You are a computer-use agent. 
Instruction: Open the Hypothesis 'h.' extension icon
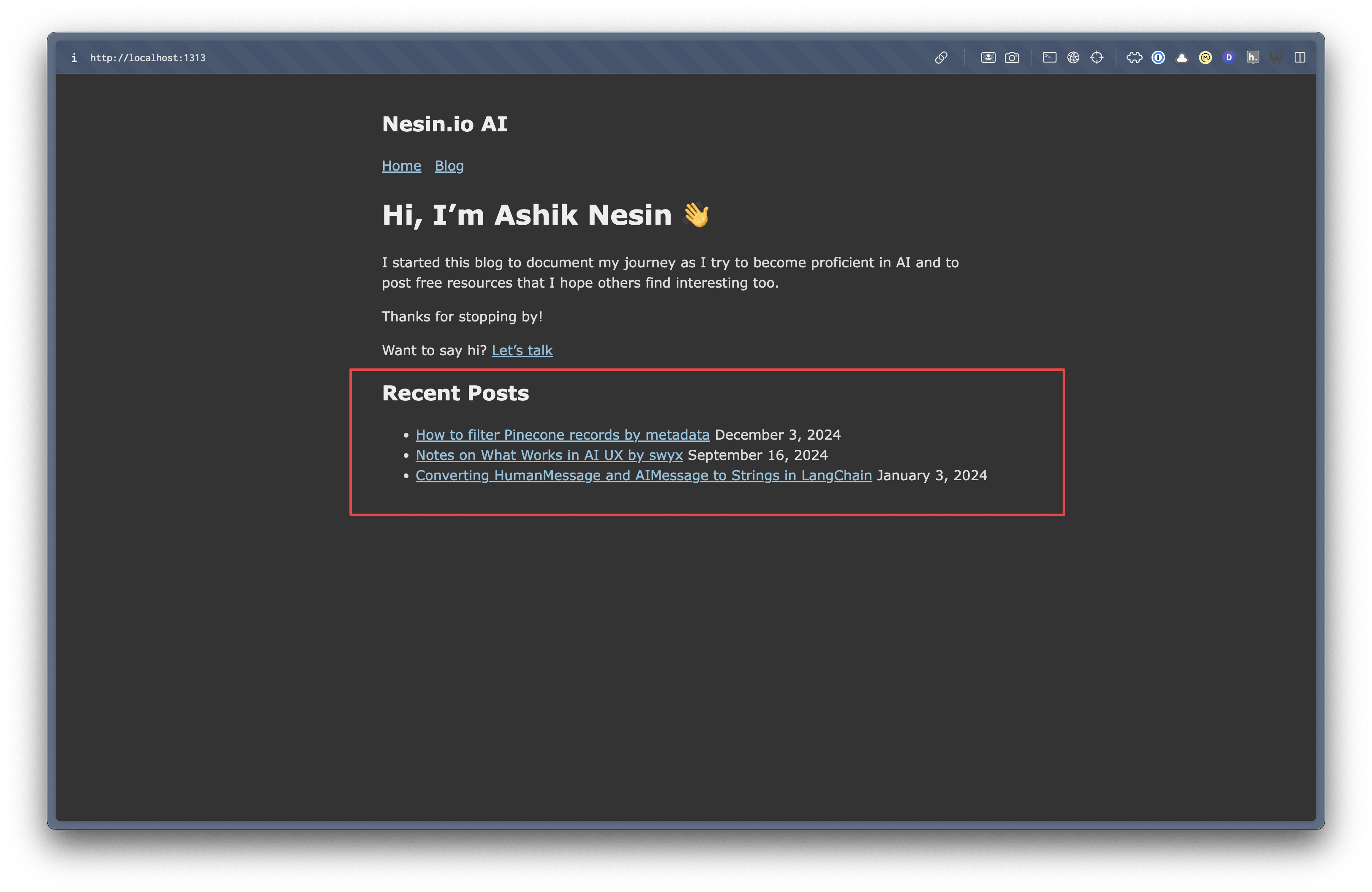click(1253, 57)
